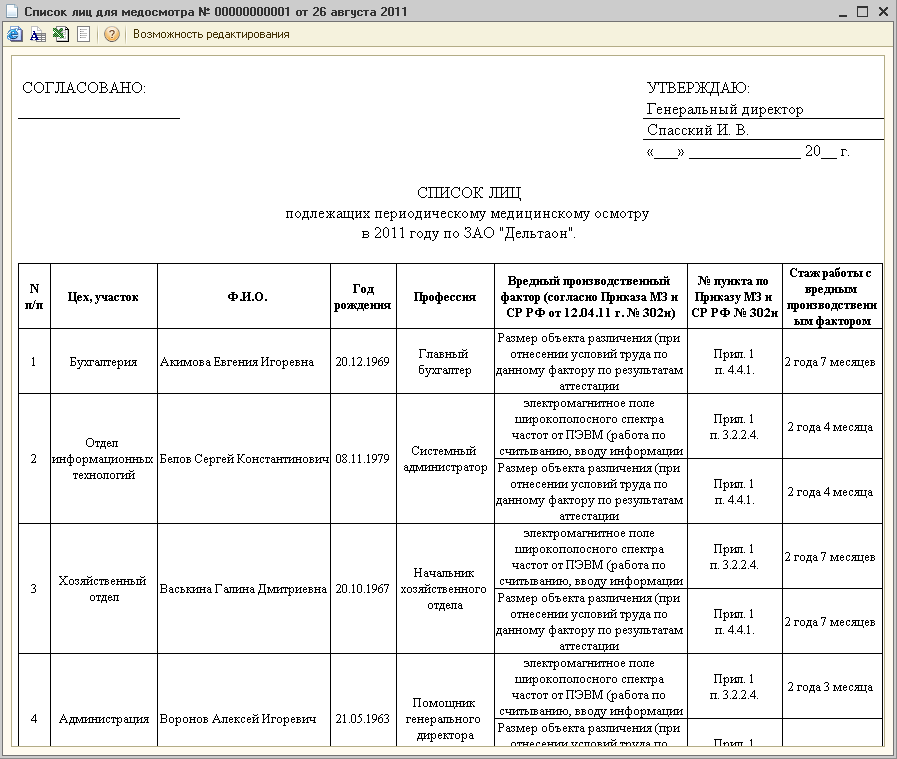Click row number 1 cell

(34, 361)
